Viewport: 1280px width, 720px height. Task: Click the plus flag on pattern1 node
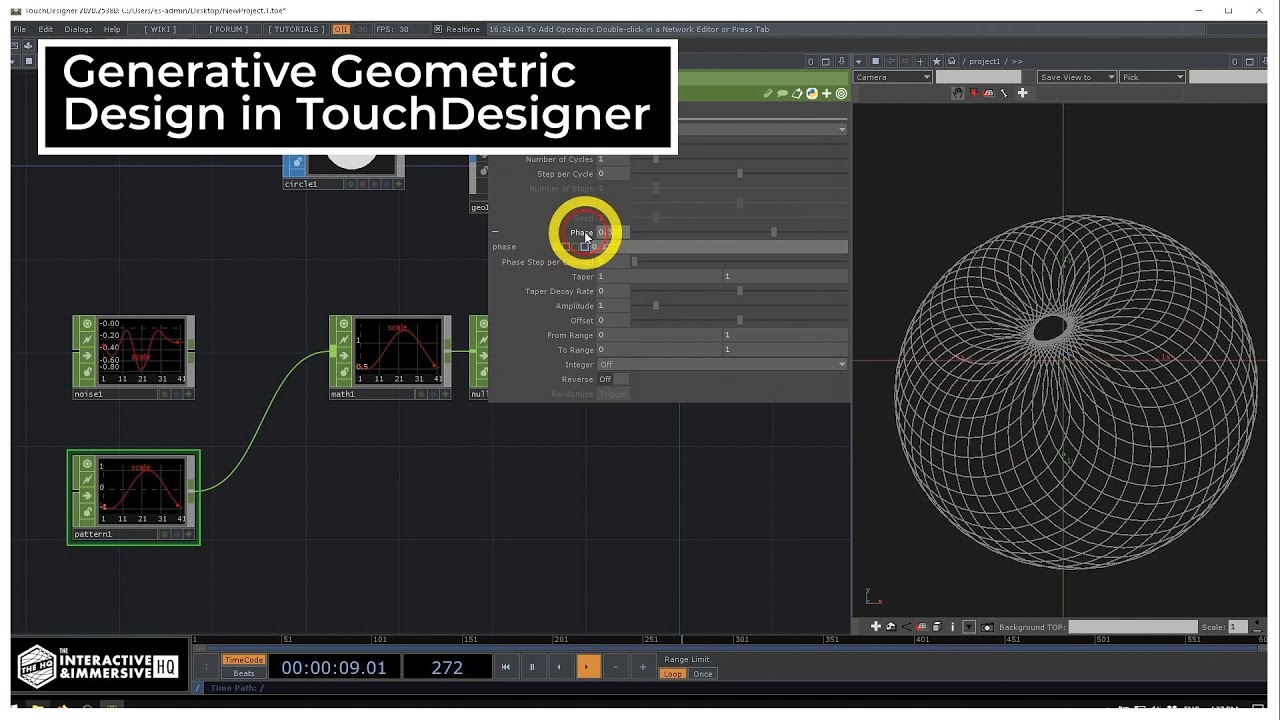point(188,534)
